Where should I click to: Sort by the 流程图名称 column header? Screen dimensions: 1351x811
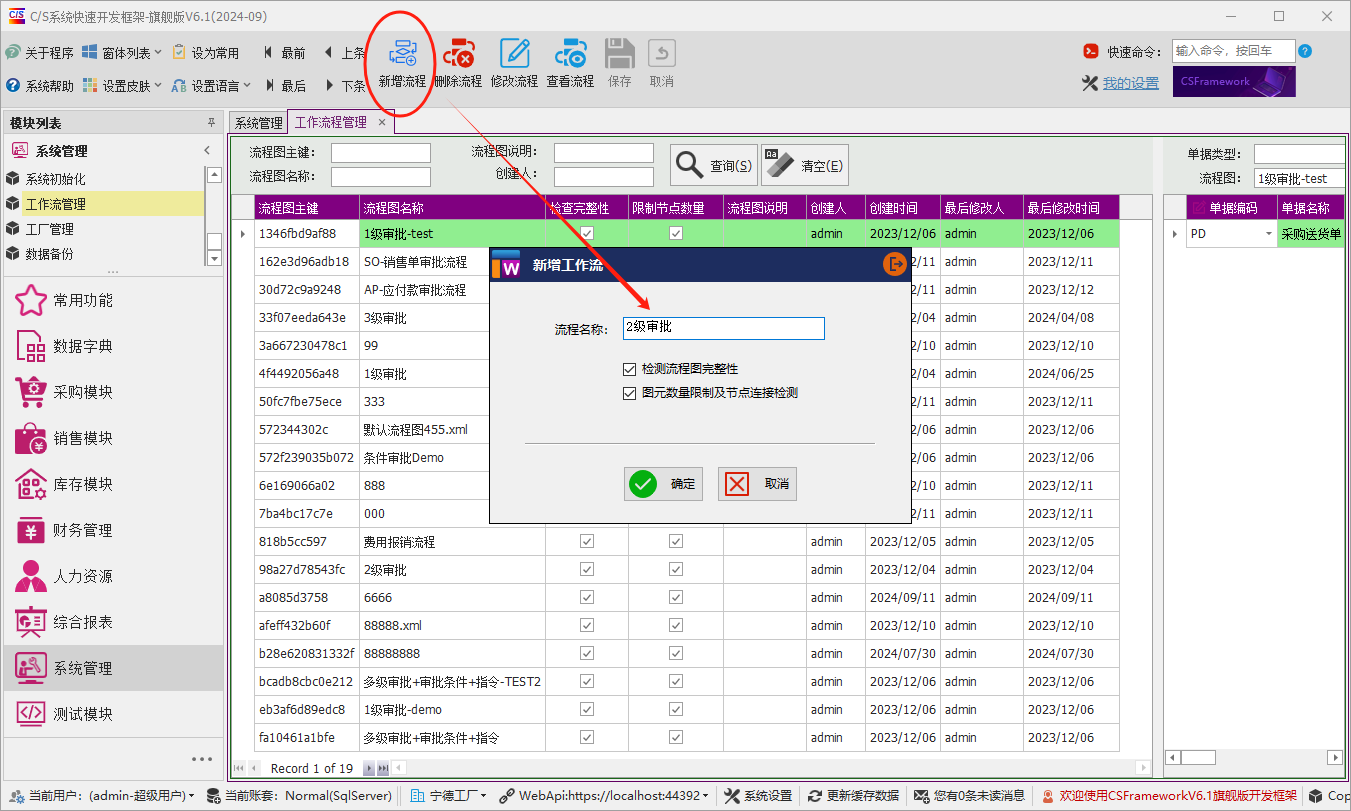click(x=452, y=208)
